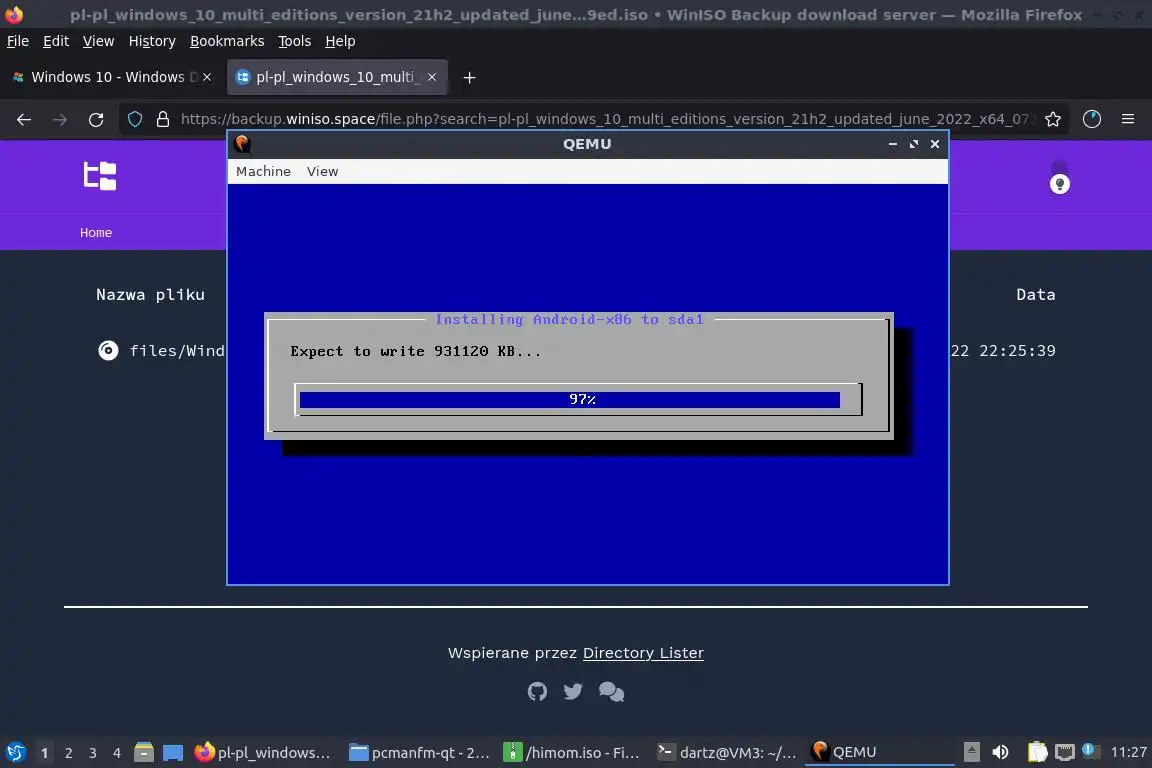This screenshot has width=1152, height=768.
Task: Open Firefox Help menu
Action: tap(340, 41)
